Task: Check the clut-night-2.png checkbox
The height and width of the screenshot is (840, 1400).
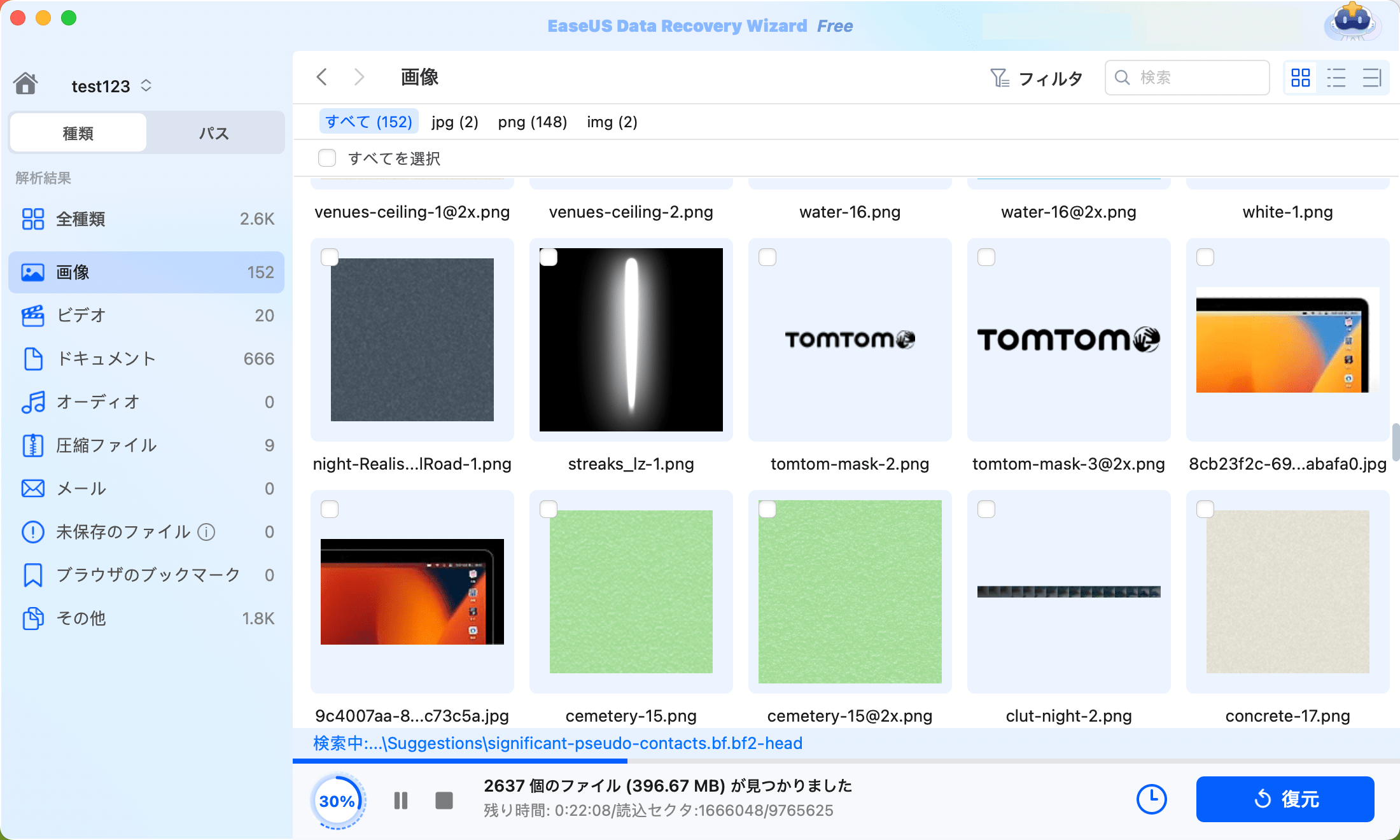Action: tap(986, 509)
